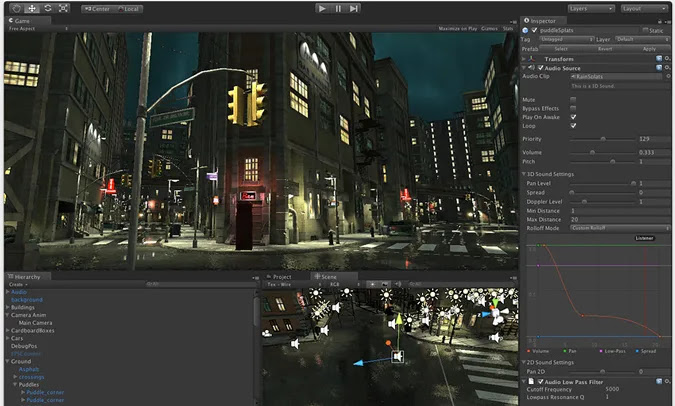675x406 pixels.
Task: Toggle the Audio Low Pass Filter checkbox
Action: 540,381
